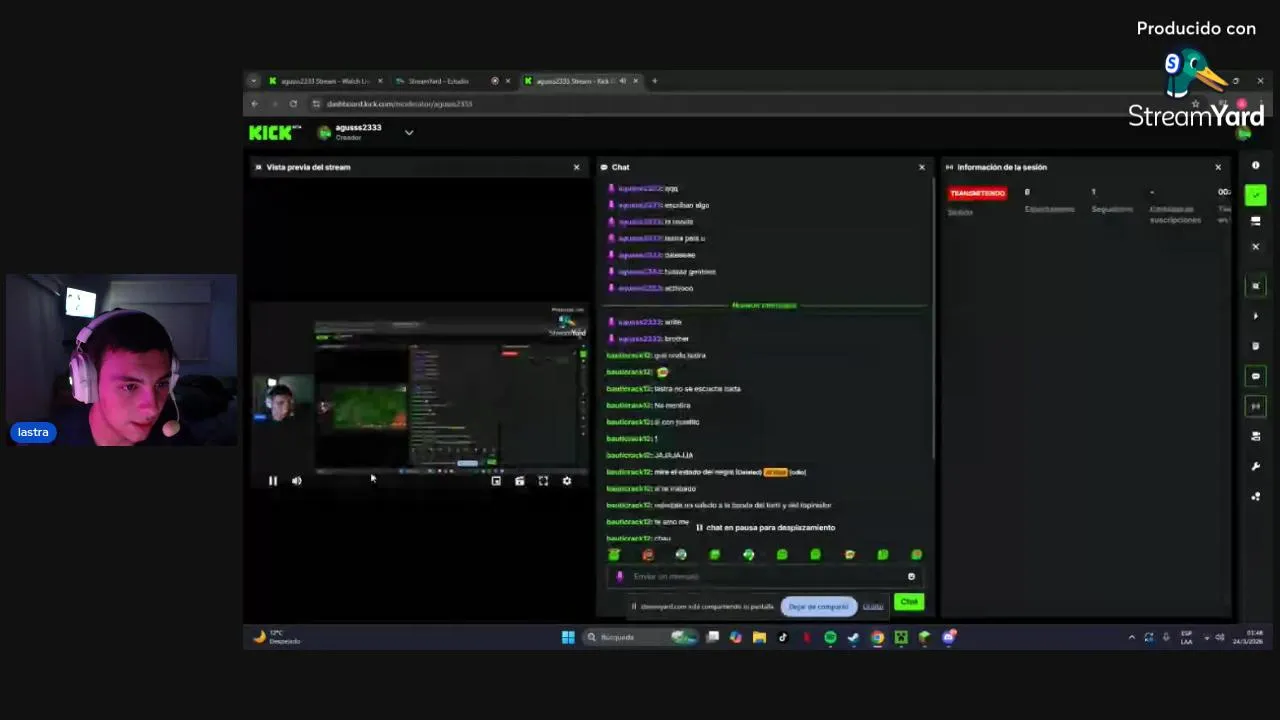Select first quick emote in chat row
The height and width of the screenshot is (720, 1280).
[x=614, y=555]
